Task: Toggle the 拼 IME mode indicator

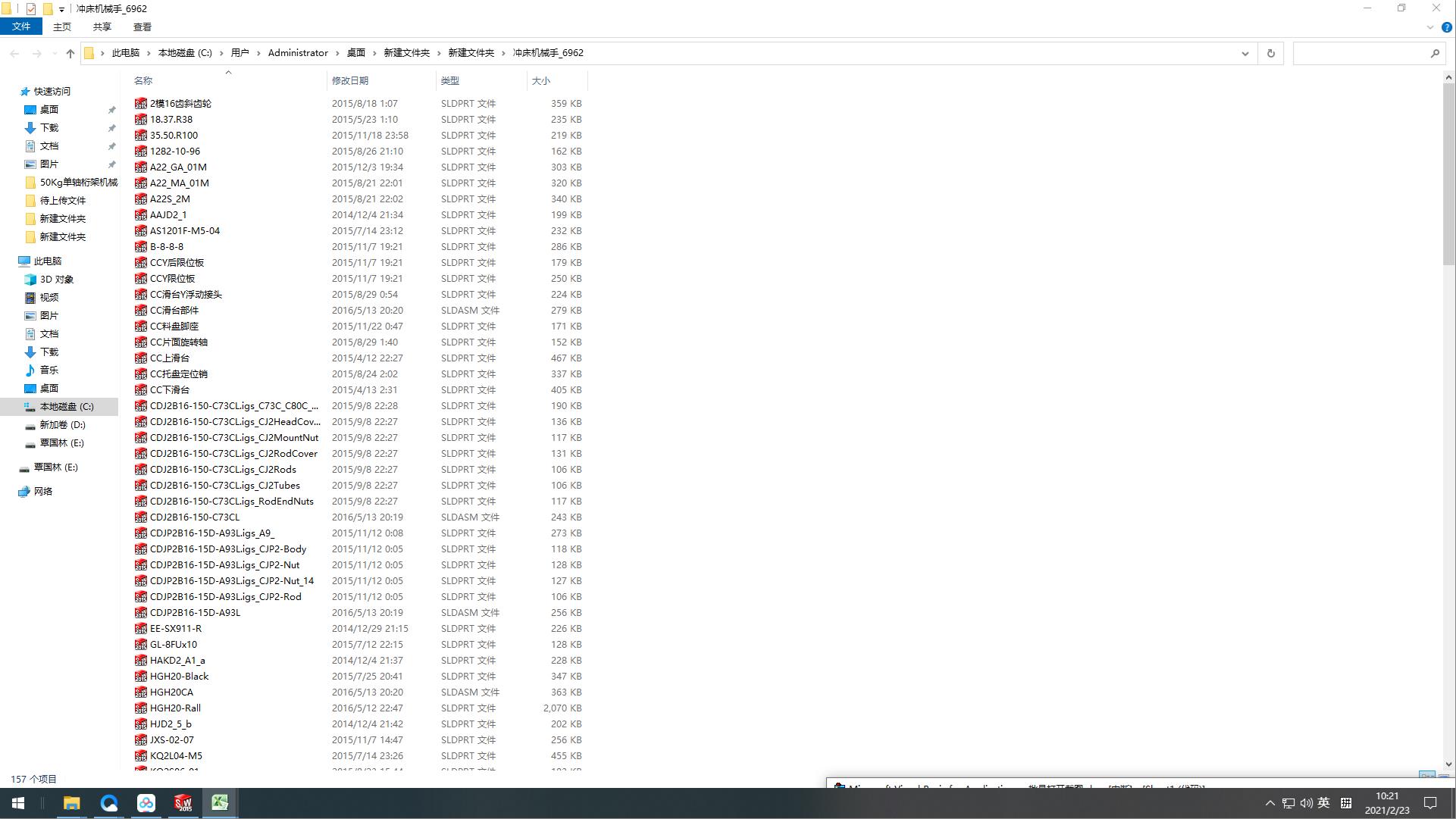Action: 1346,803
